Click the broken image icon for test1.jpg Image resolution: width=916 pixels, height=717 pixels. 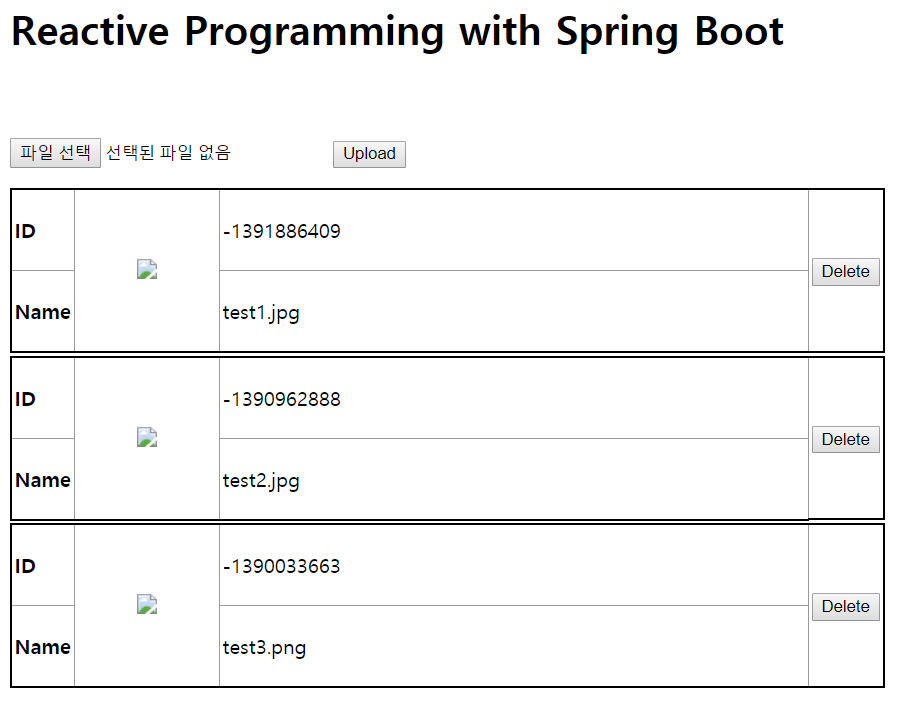(x=147, y=270)
